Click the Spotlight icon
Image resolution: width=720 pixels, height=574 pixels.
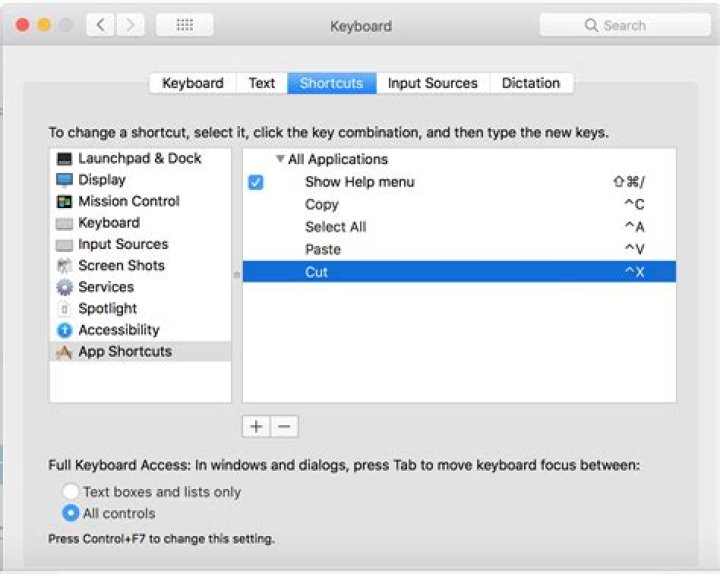click(x=64, y=309)
